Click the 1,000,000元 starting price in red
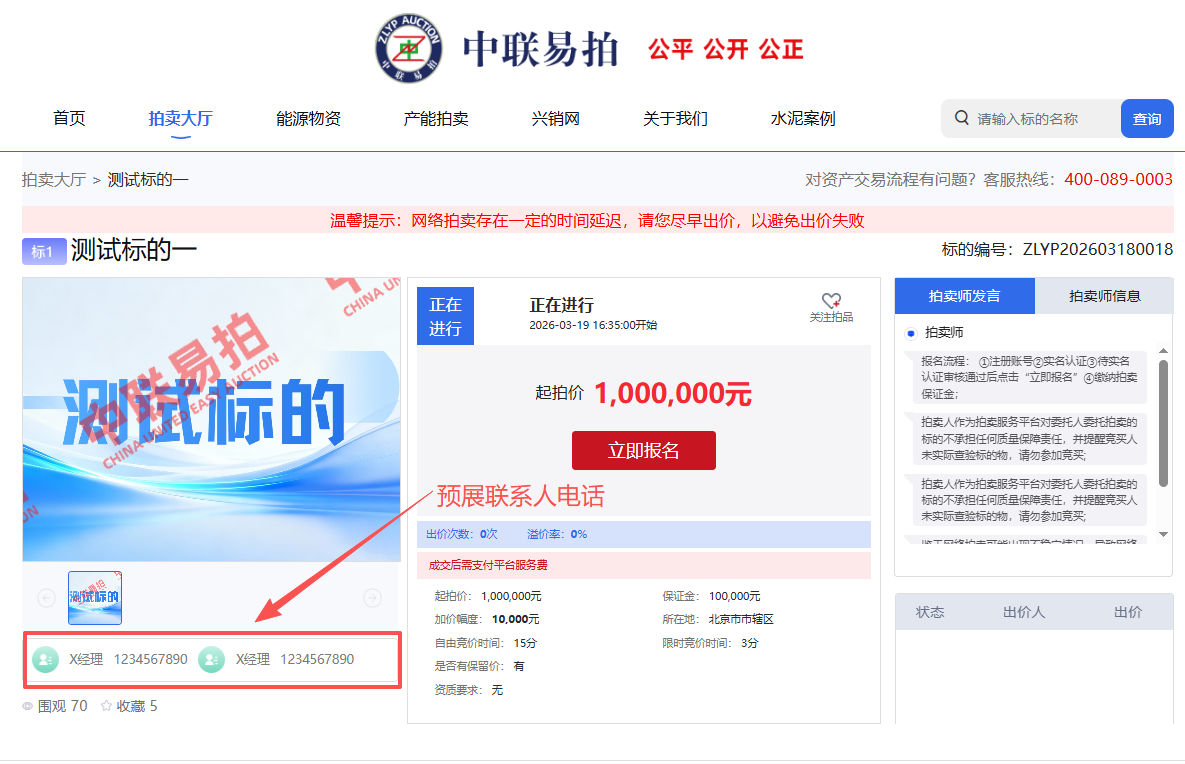The image size is (1185, 764). pyautogui.click(x=673, y=394)
